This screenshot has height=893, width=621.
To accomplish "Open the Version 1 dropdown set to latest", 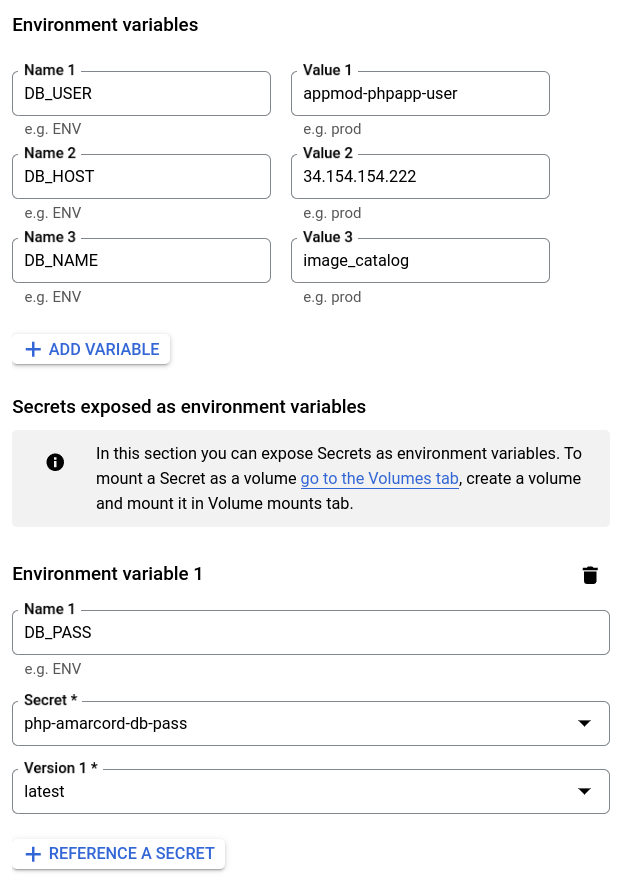I will pos(300,791).
